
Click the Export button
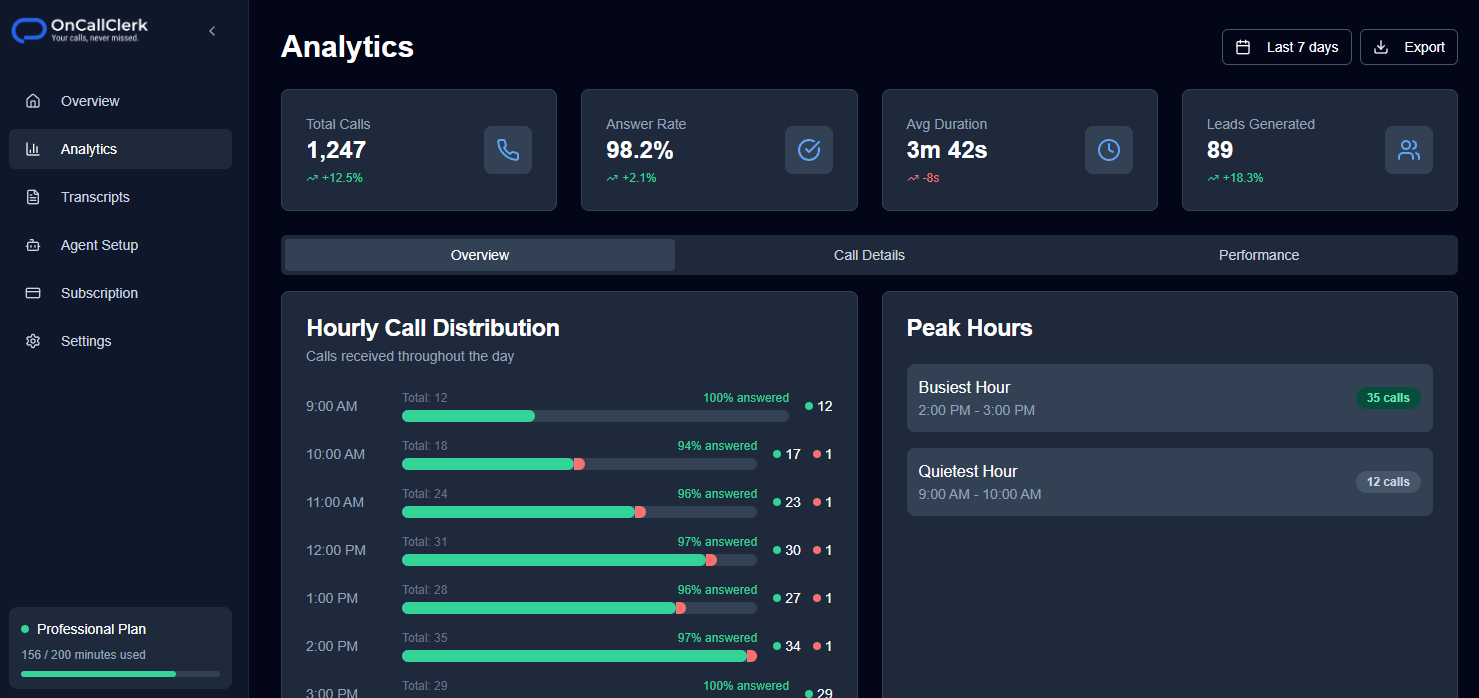point(1408,46)
